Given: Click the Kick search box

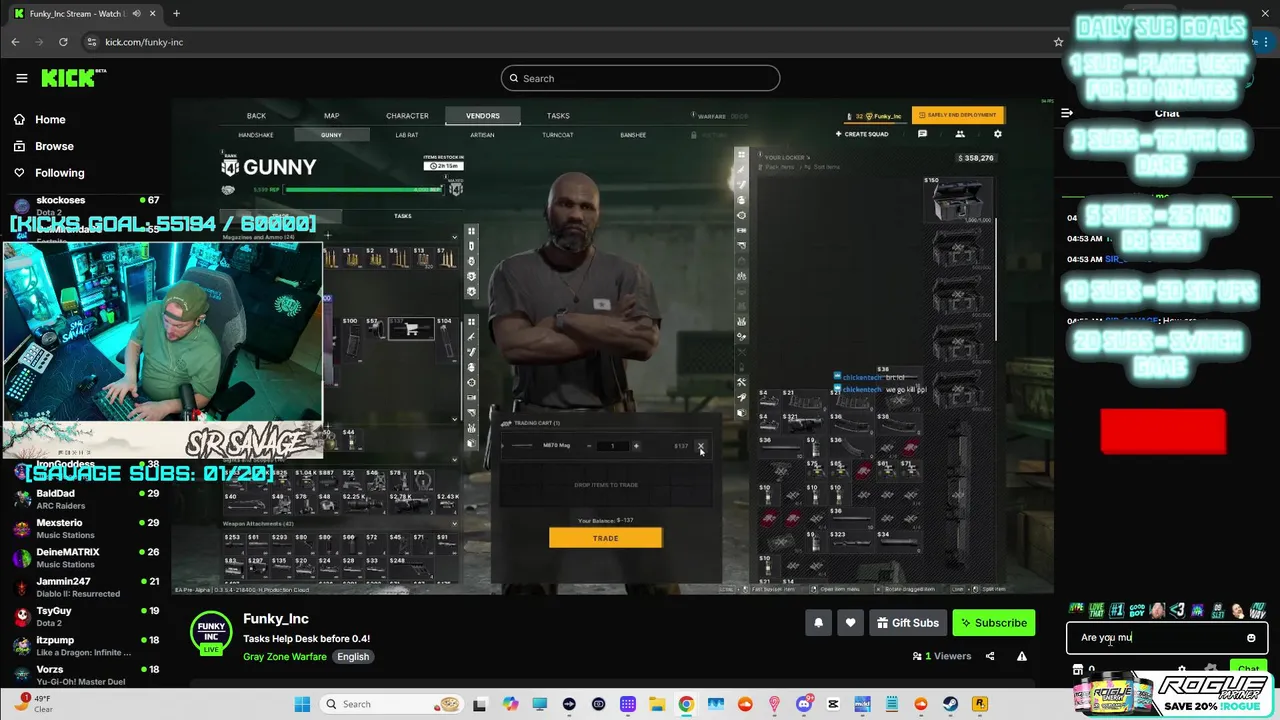Looking at the screenshot, I should click(640, 78).
